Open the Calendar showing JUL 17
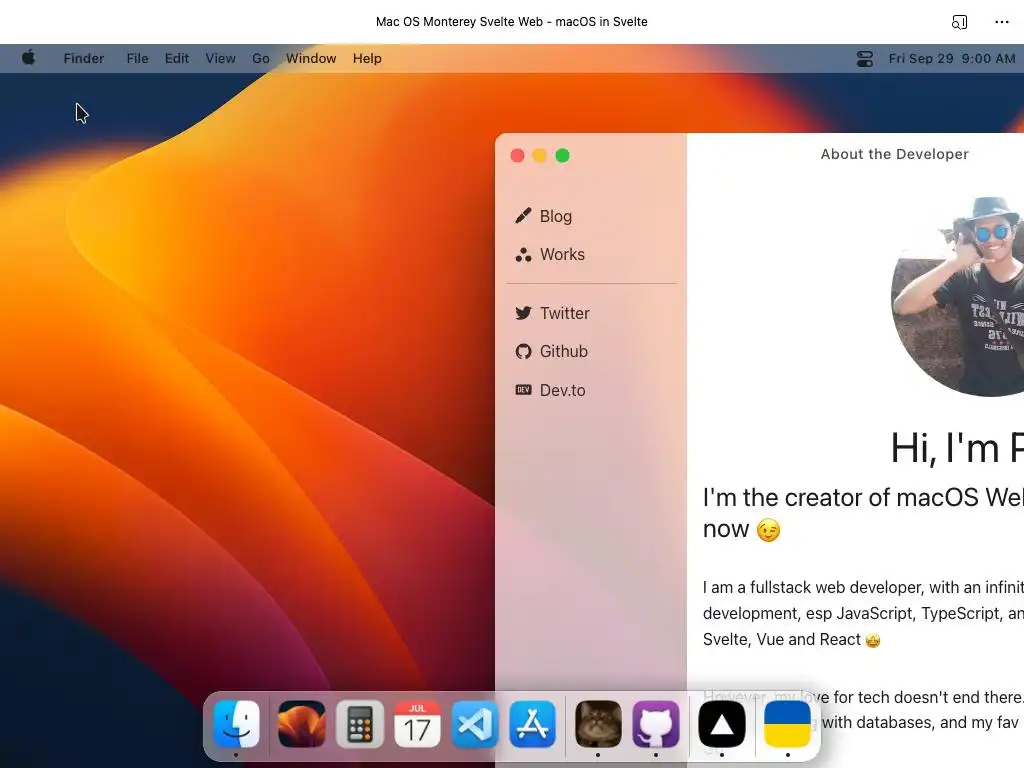The image size is (1024, 768). pos(417,724)
